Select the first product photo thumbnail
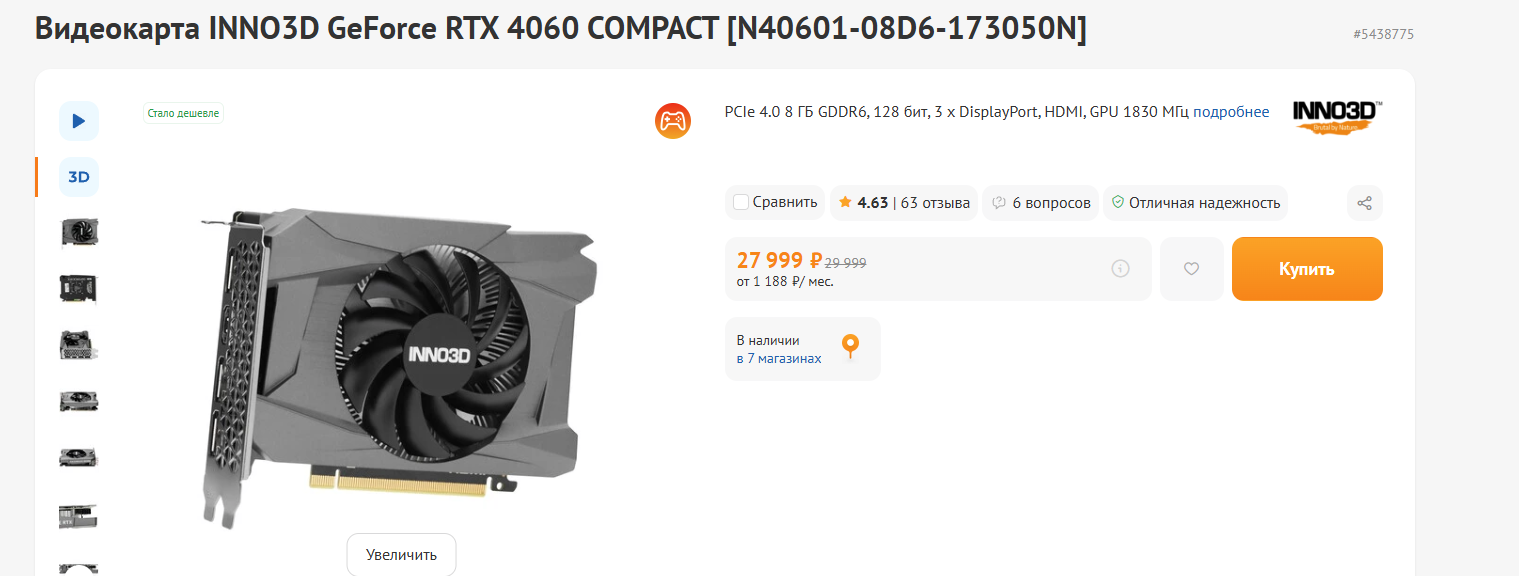The image size is (1519, 576). point(79,233)
